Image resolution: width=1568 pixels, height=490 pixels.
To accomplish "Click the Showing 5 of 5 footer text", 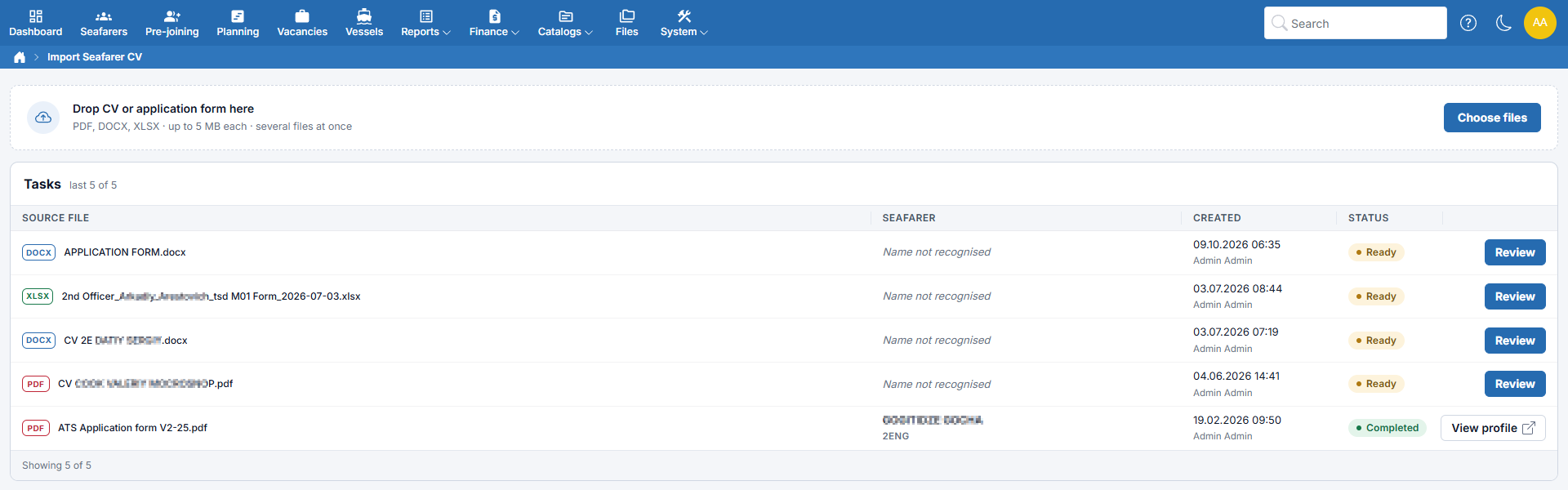I will point(56,465).
